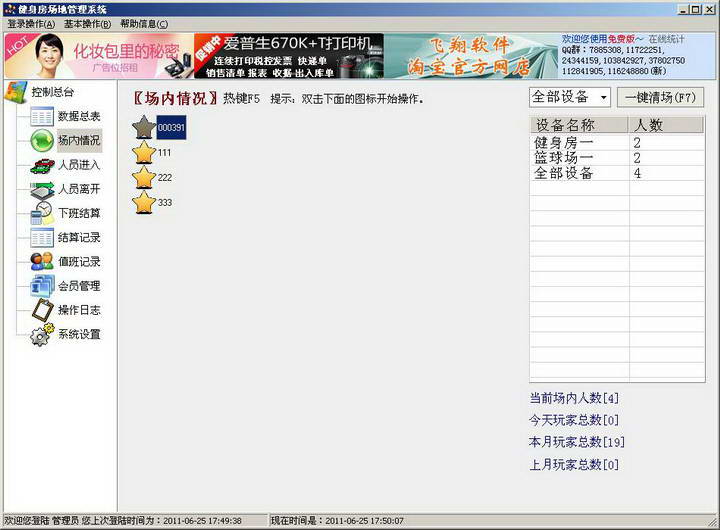Open 系统设置 gear icon
The image size is (720, 530).
point(42,334)
